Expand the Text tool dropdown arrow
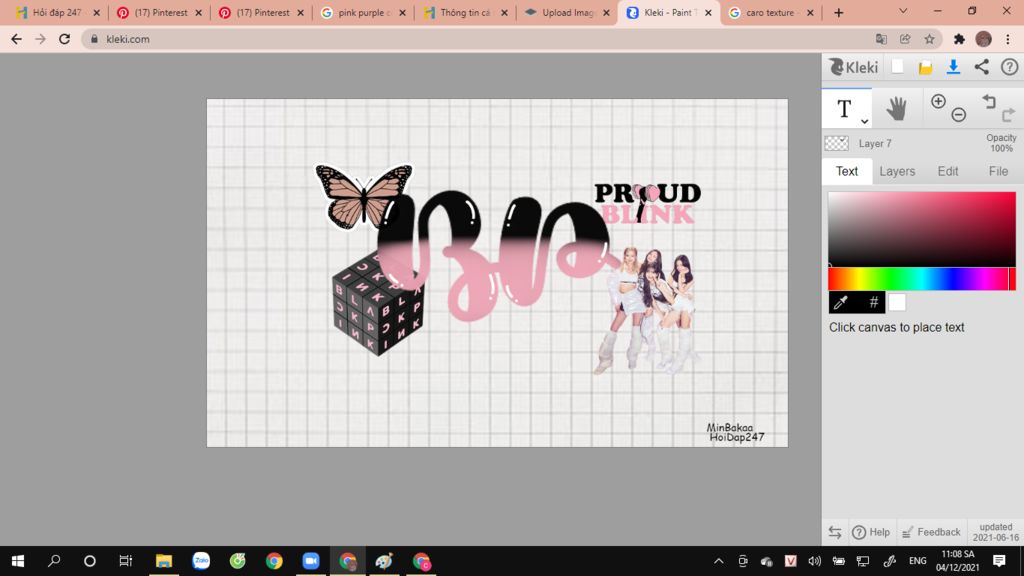Image resolution: width=1024 pixels, height=576 pixels. coord(864,121)
